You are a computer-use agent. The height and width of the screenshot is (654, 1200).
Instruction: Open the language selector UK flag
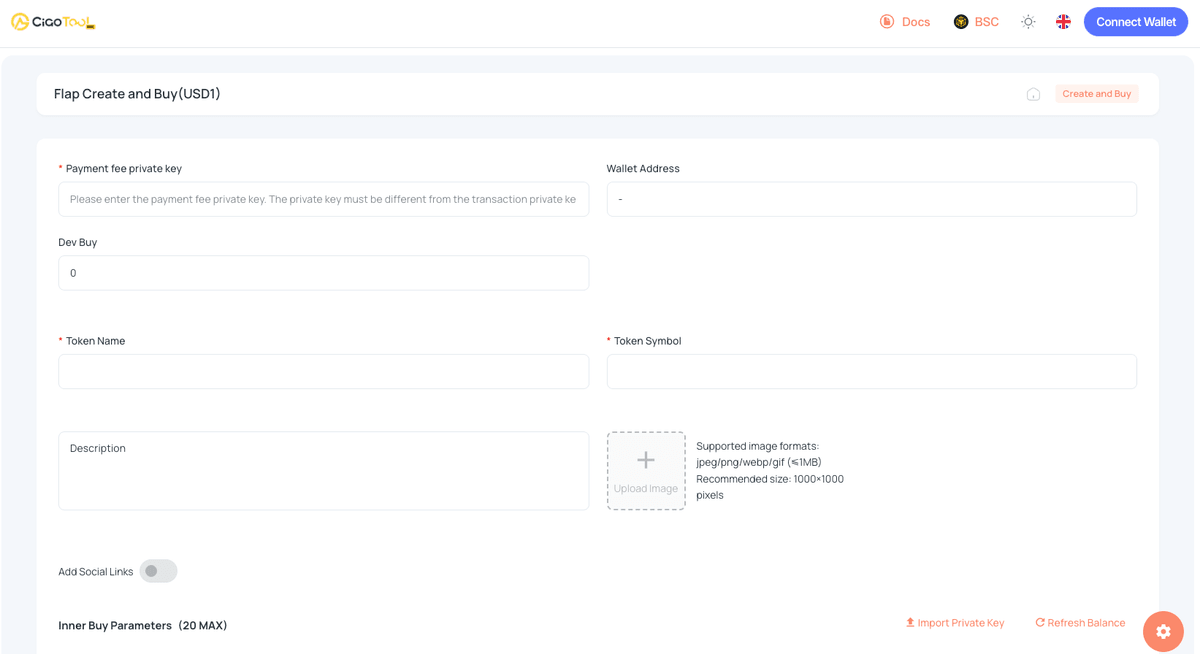1063,22
